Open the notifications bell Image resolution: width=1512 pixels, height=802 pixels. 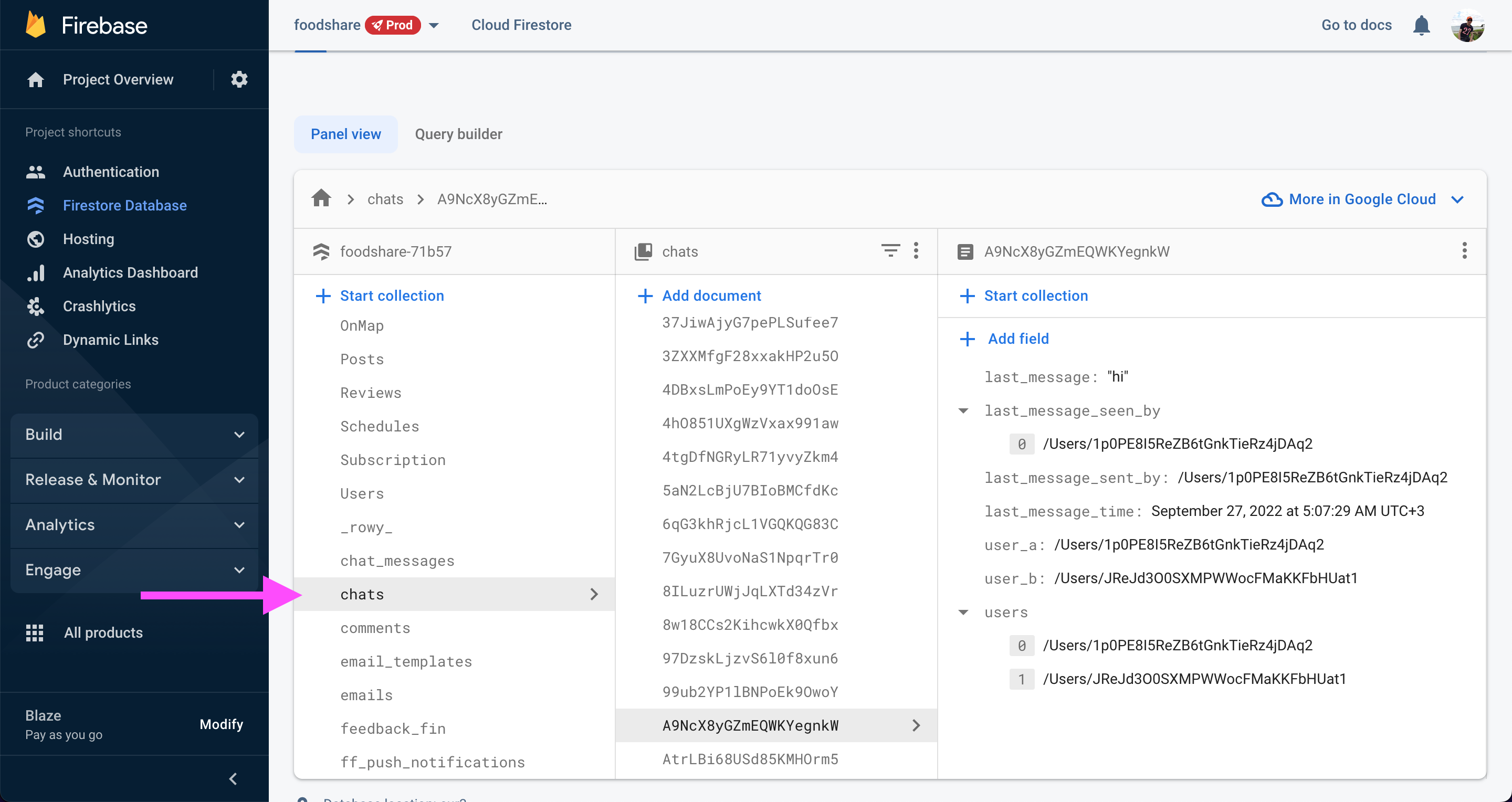point(1421,25)
